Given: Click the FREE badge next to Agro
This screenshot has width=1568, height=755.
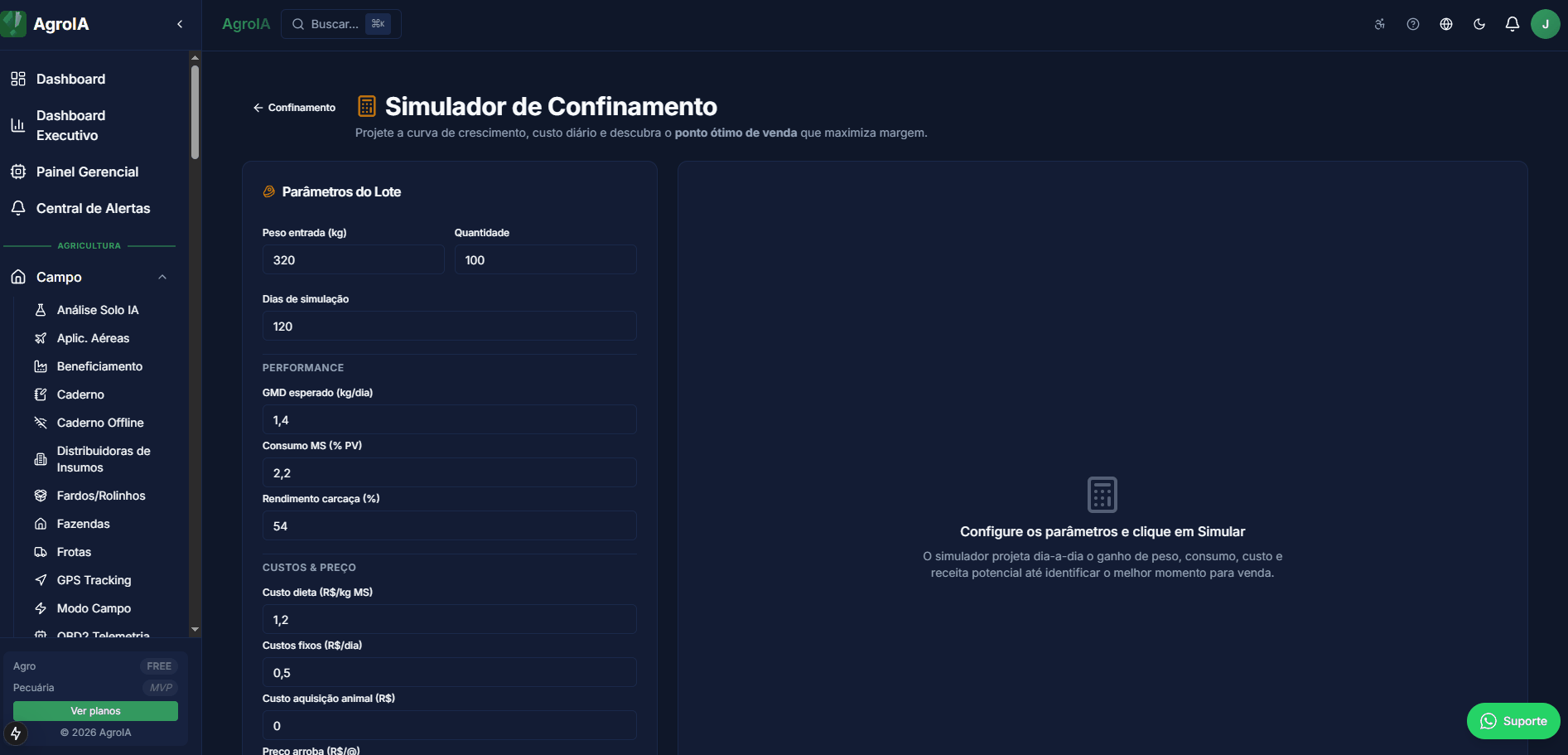Looking at the screenshot, I should [159, 666].
